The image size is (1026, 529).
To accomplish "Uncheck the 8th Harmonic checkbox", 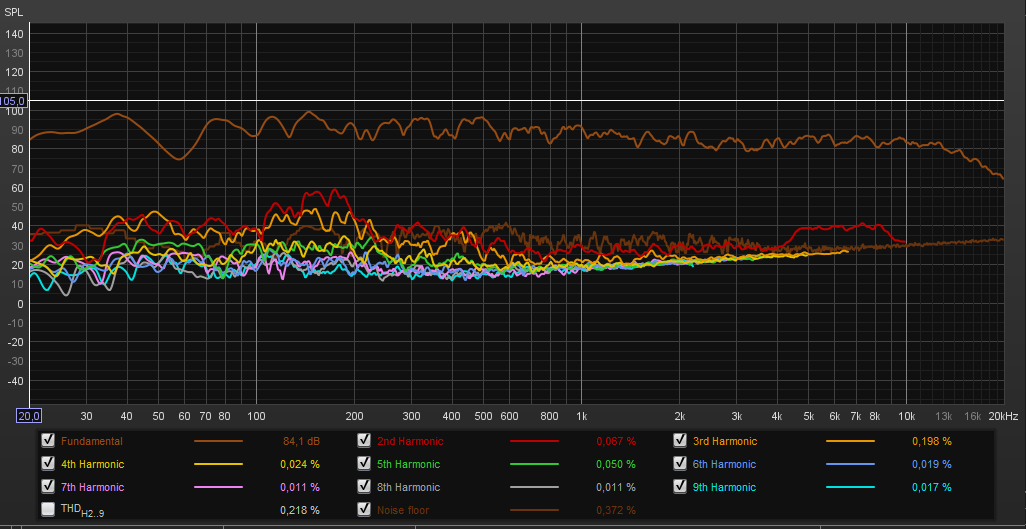I will (364, 487).
